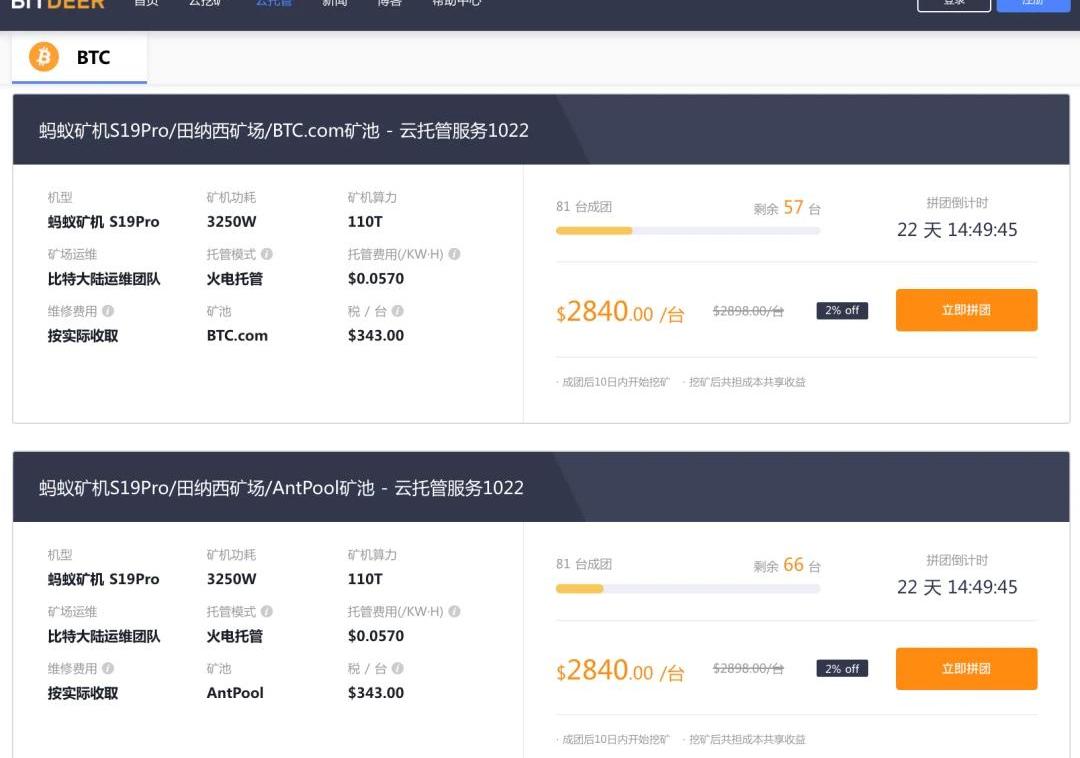Click 拼团倒计时 label in BTC.com矿池 card

[x=957, y=203]
